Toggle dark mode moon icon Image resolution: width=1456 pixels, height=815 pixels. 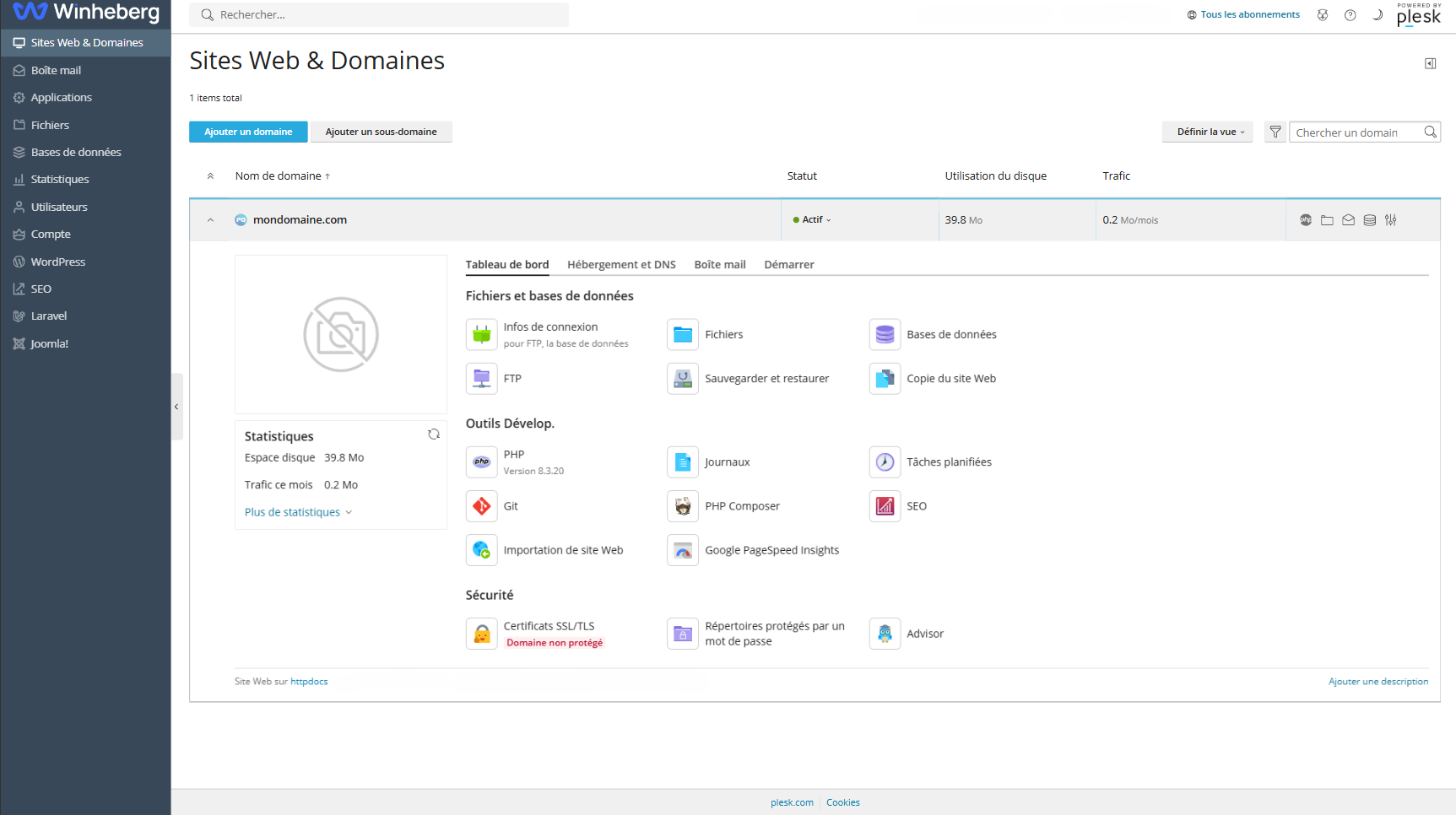pos(1378,15)
